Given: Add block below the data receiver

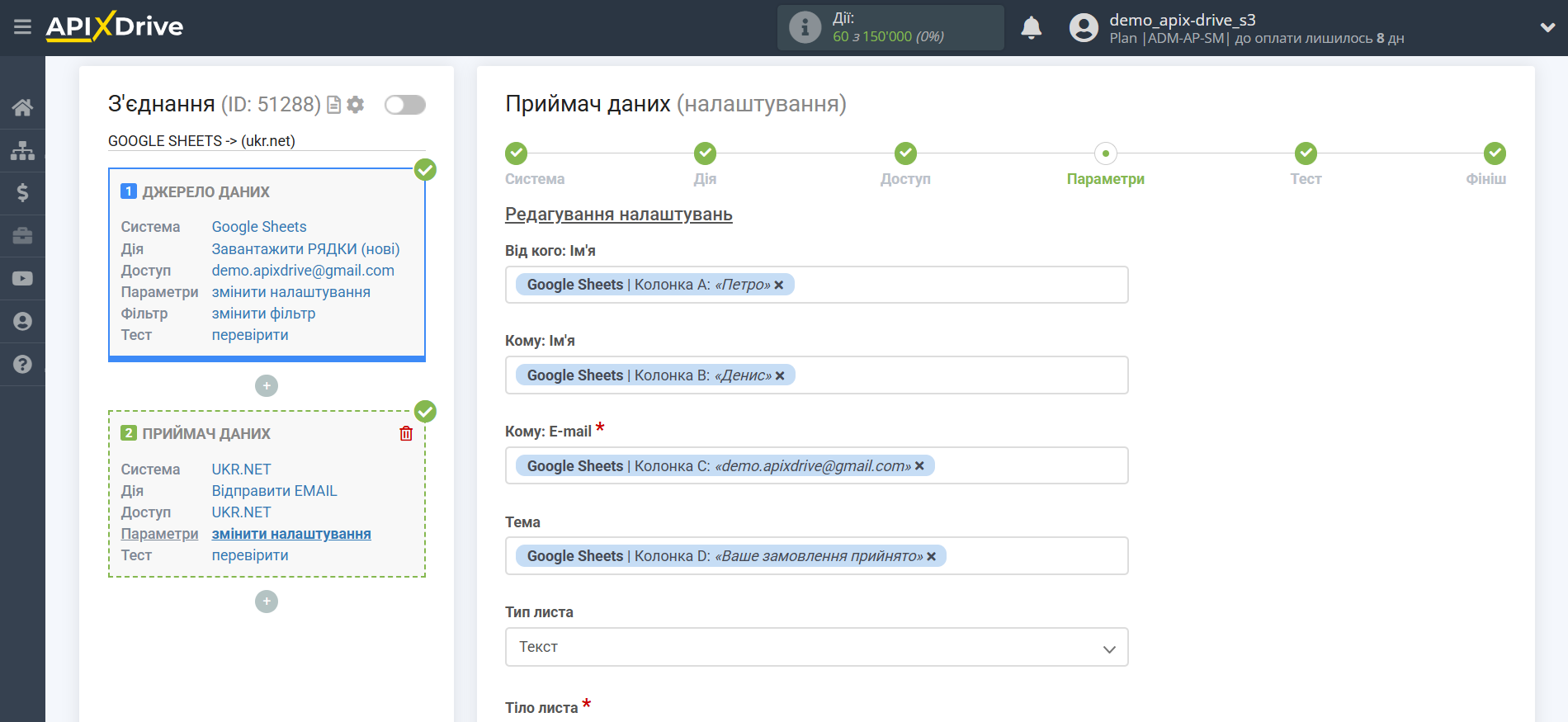Looking at the screenshot, I should pos(267,602).
